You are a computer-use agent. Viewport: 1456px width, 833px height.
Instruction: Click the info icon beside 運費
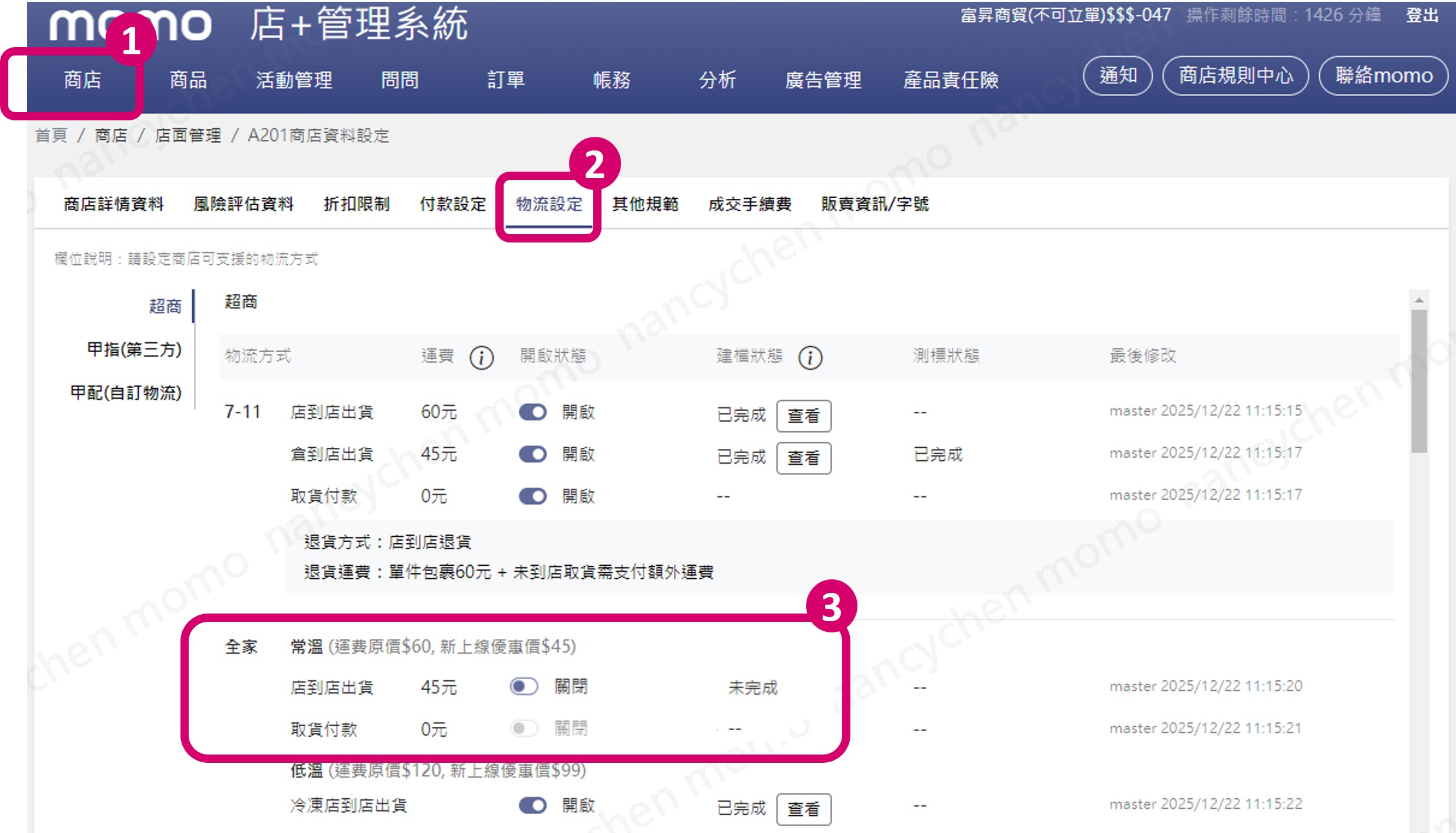481,358
